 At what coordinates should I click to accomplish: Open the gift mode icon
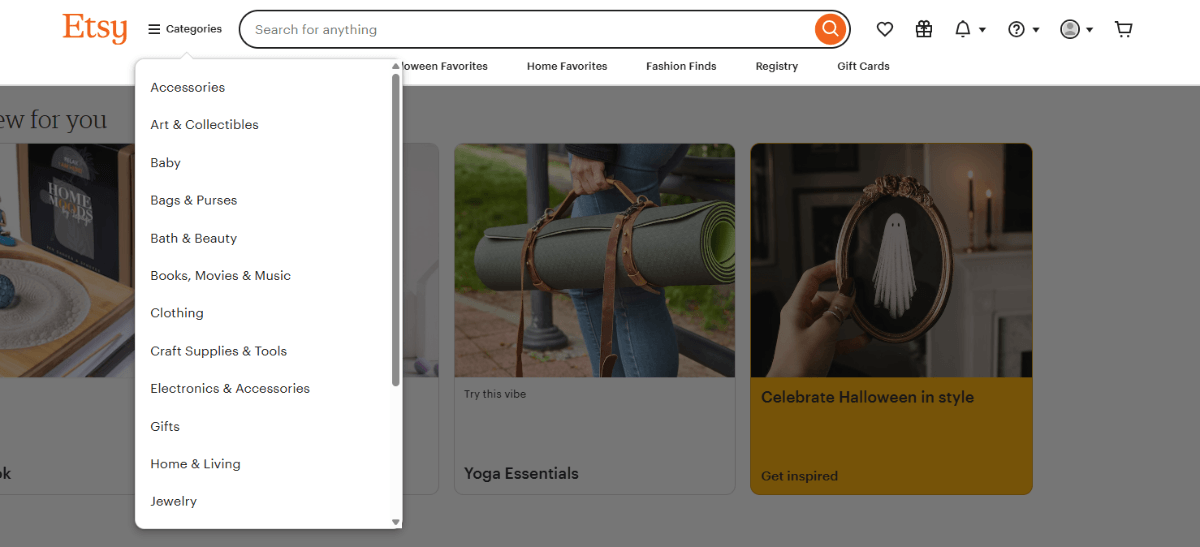[924, 29]
